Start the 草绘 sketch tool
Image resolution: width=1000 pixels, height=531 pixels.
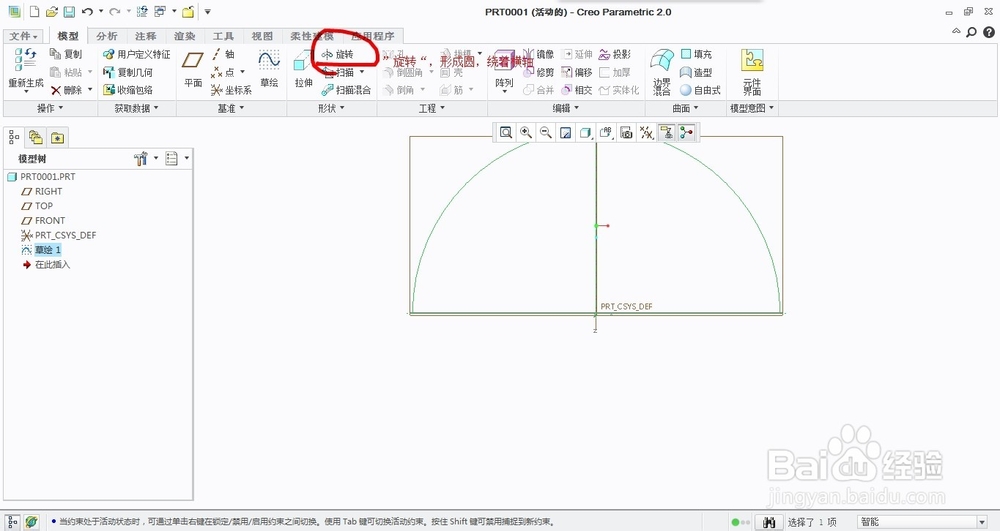269,69
